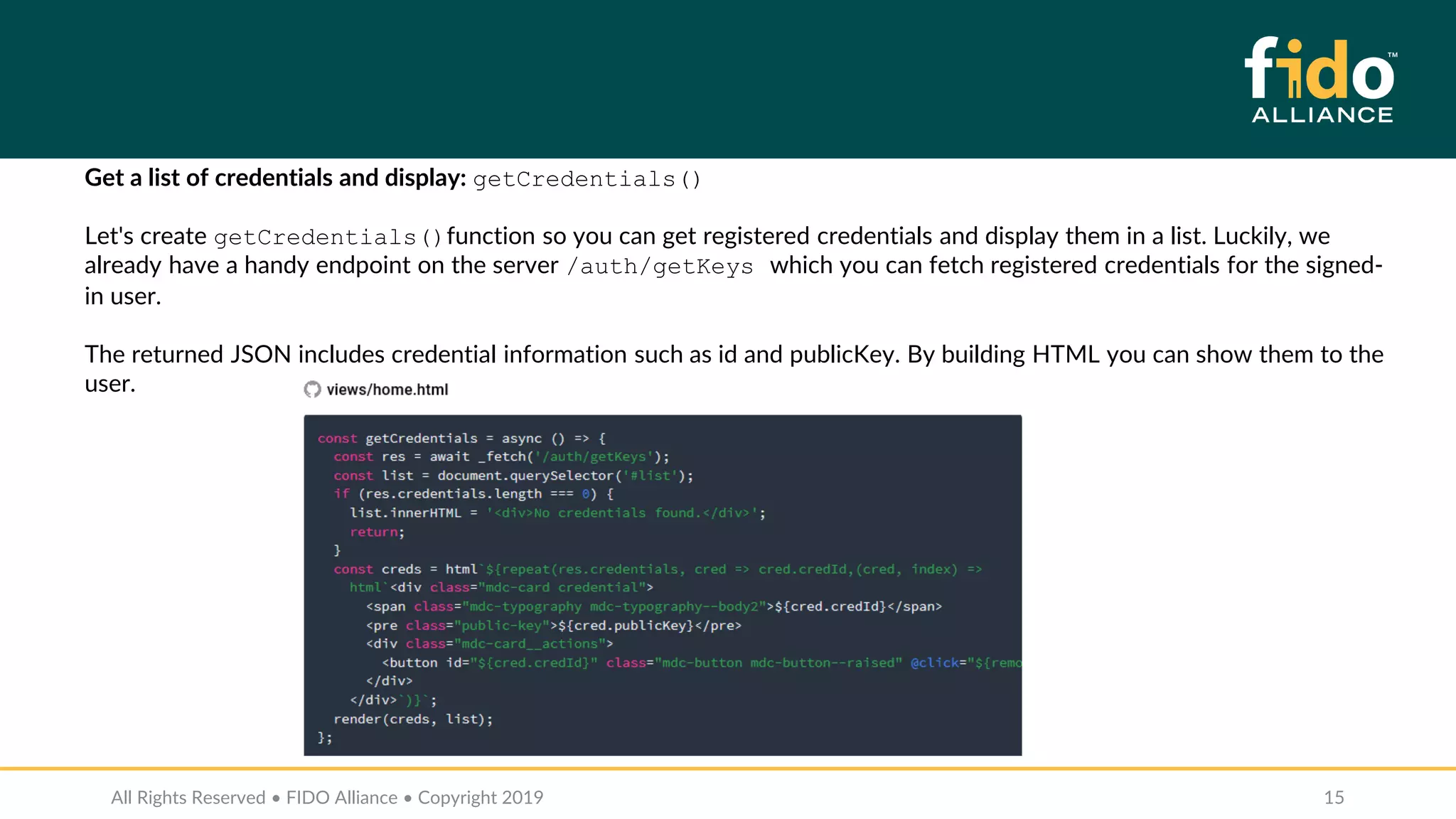
Task: Click the FIDO Alliance logo
Action: pyautogui.click(x=1322, y=80)
